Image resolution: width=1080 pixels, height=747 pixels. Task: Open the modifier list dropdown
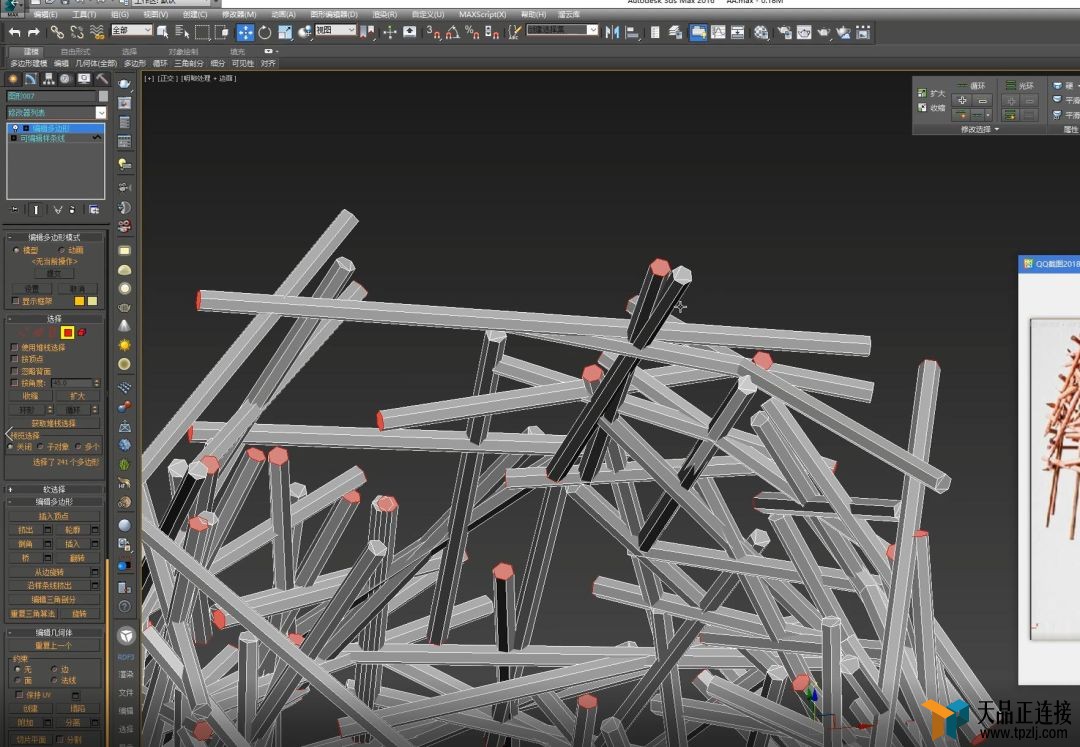click(56, 113)
